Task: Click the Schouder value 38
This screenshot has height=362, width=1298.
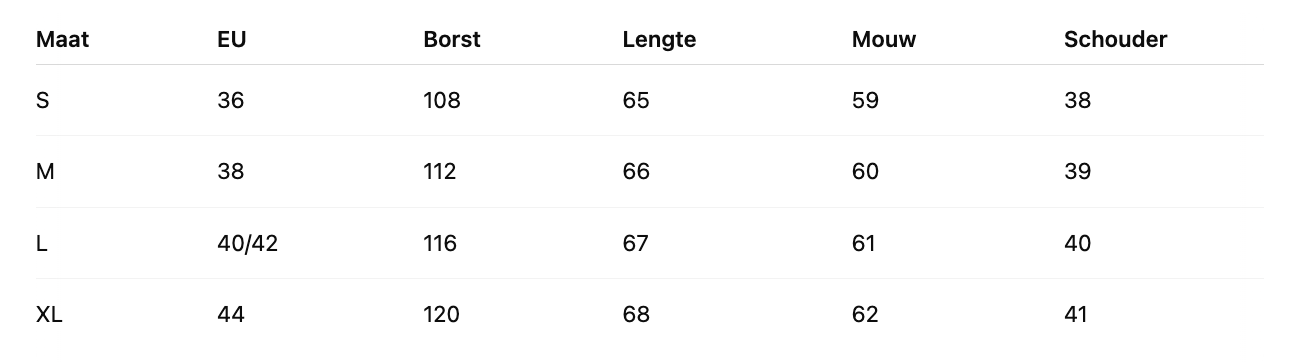Action: tap(1077, 100)
